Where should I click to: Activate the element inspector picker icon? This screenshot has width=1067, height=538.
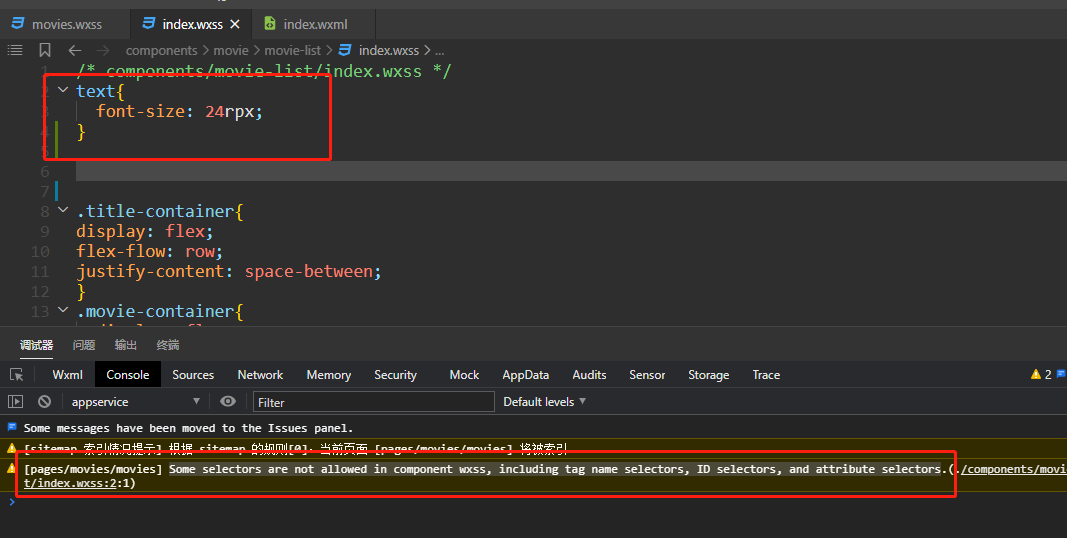17,375
